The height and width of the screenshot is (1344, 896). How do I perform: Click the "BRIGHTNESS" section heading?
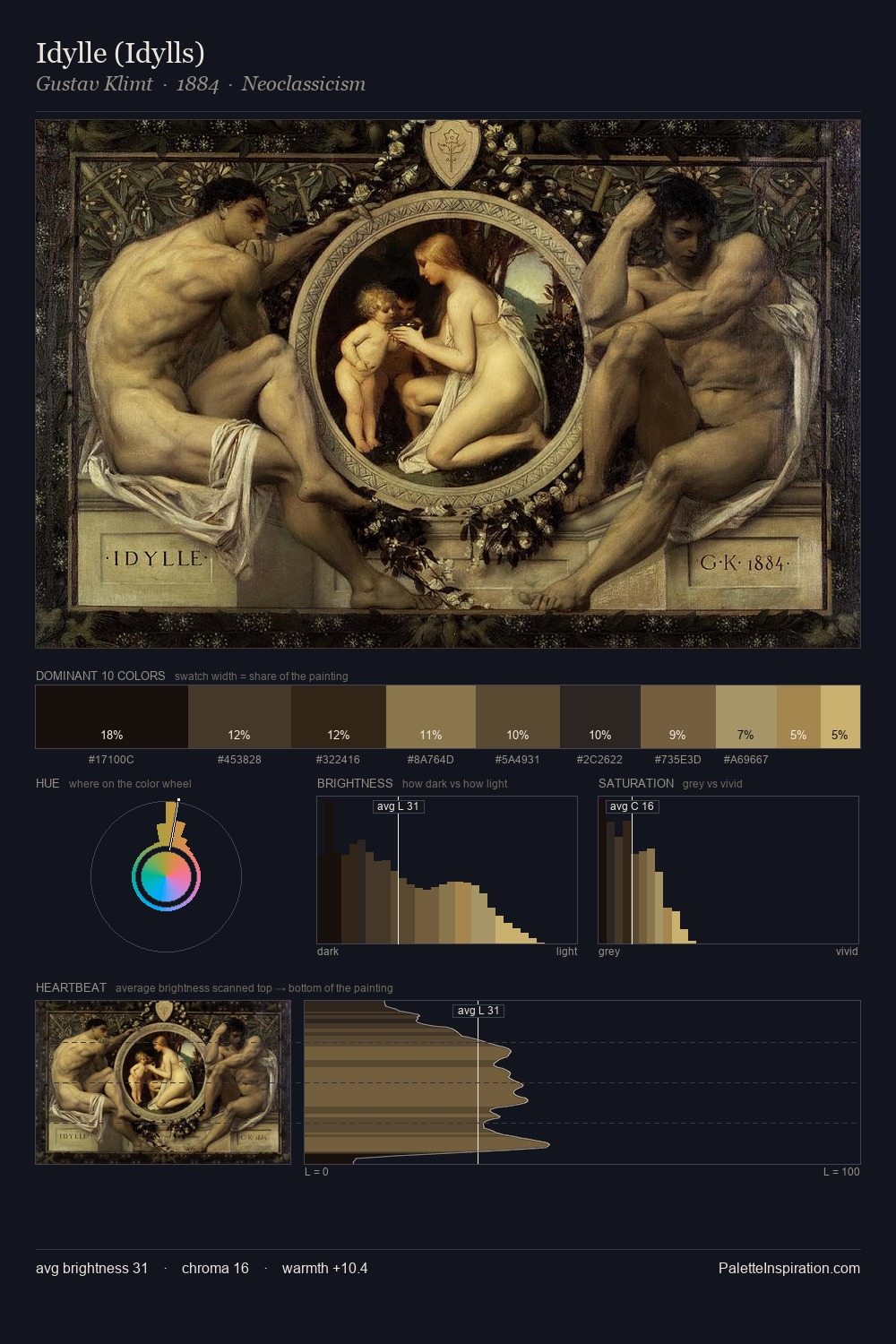point(355,783)
